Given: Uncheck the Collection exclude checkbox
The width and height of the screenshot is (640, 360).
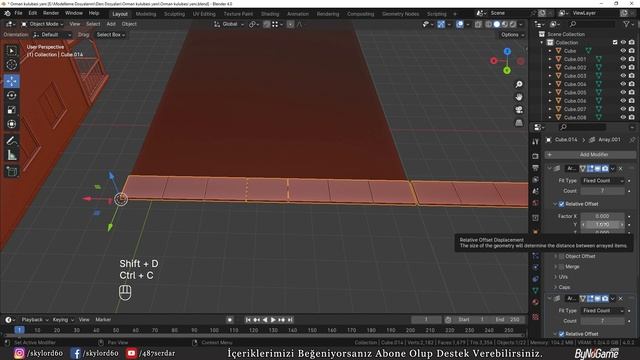Looking at the screenshot, I should coord(615,42).
